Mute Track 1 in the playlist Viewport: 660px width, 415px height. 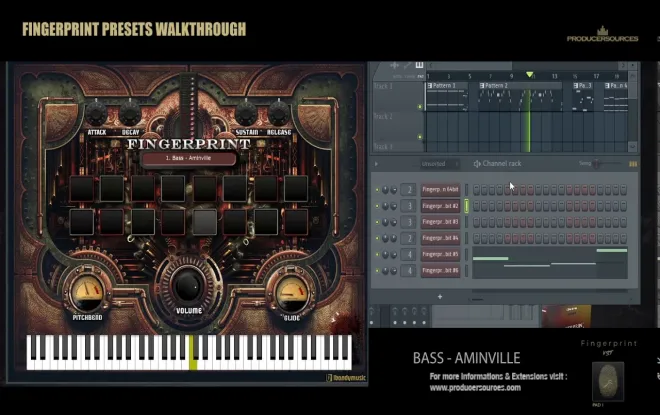click(419, 107)
